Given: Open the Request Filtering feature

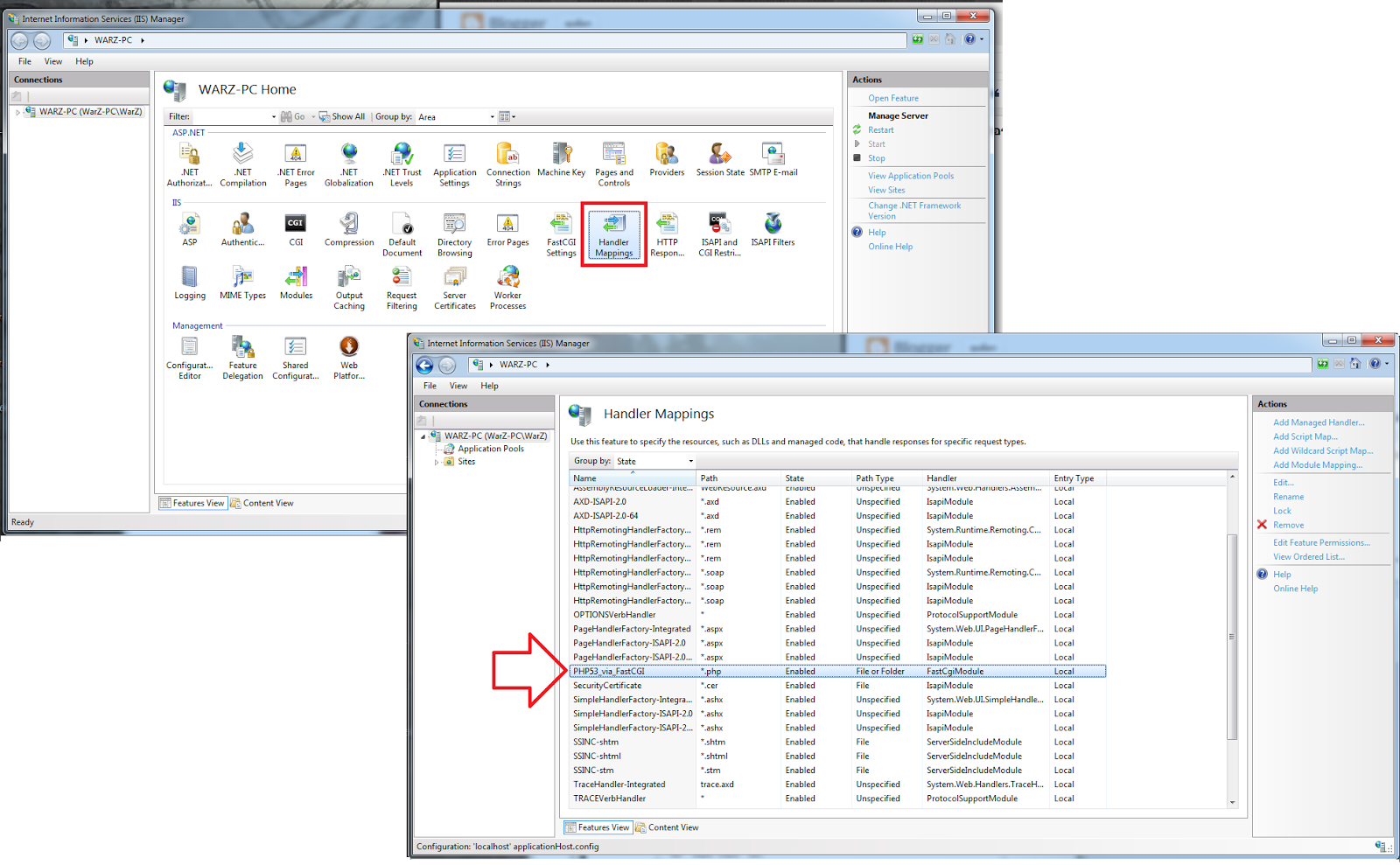Looking at the screenshot, I should click(402, 288).
